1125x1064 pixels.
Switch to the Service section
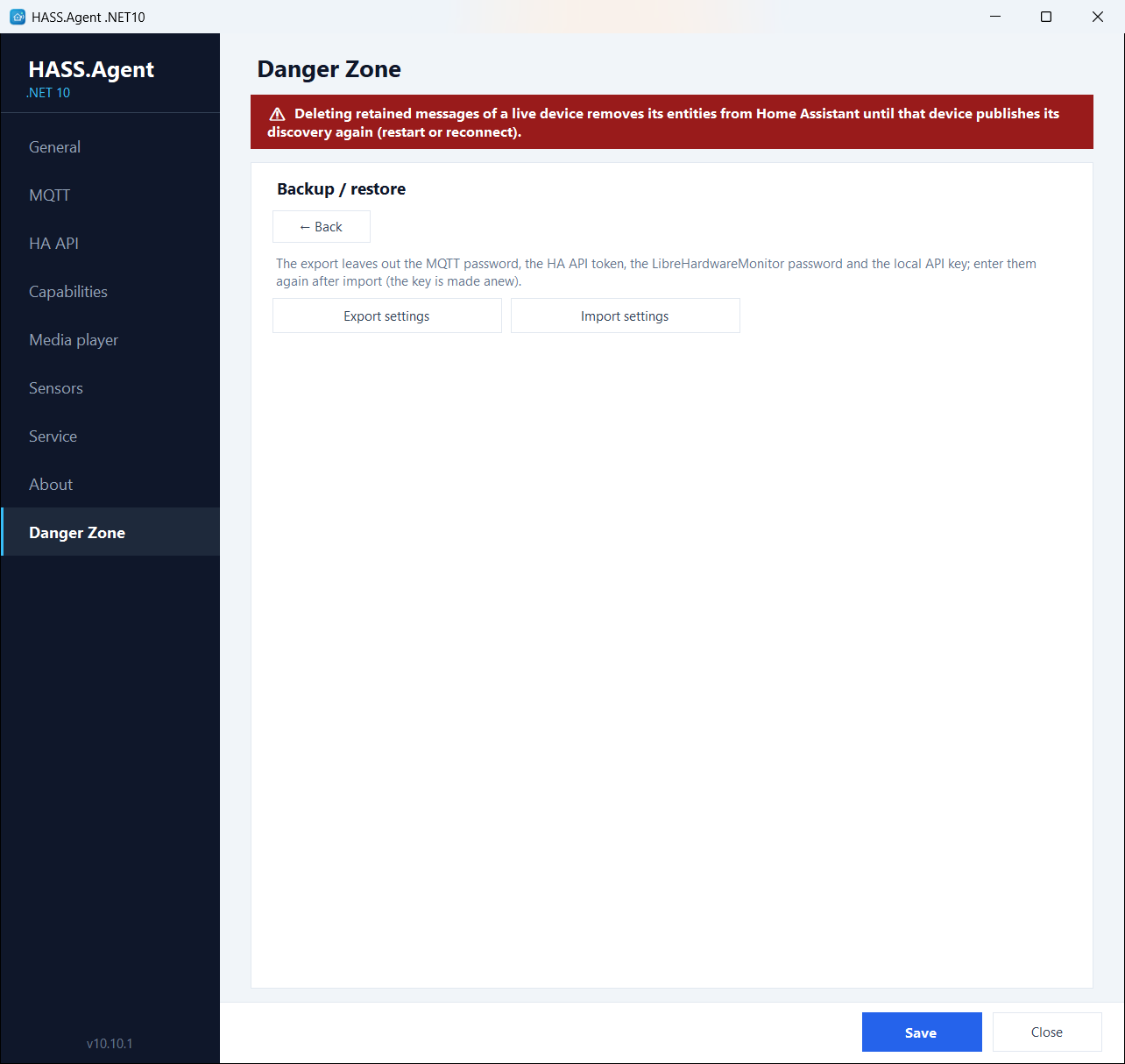tap(110, 436)
